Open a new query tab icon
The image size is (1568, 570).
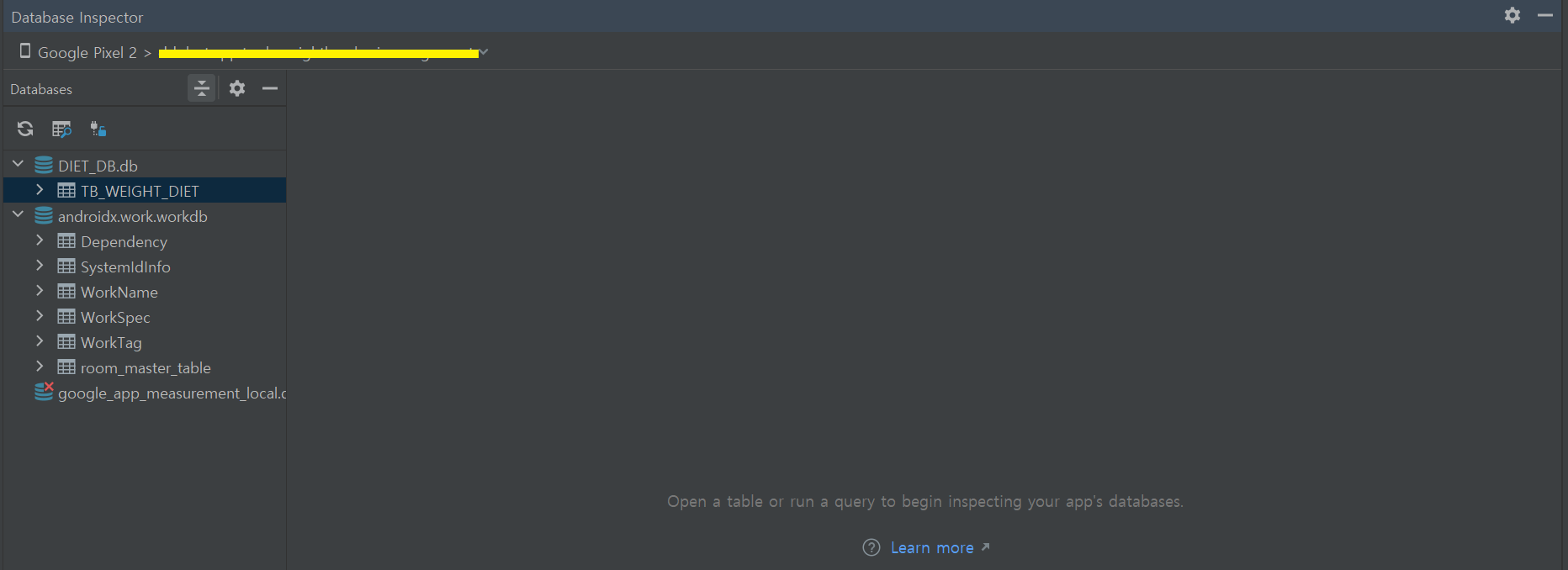tap(61, 129)
